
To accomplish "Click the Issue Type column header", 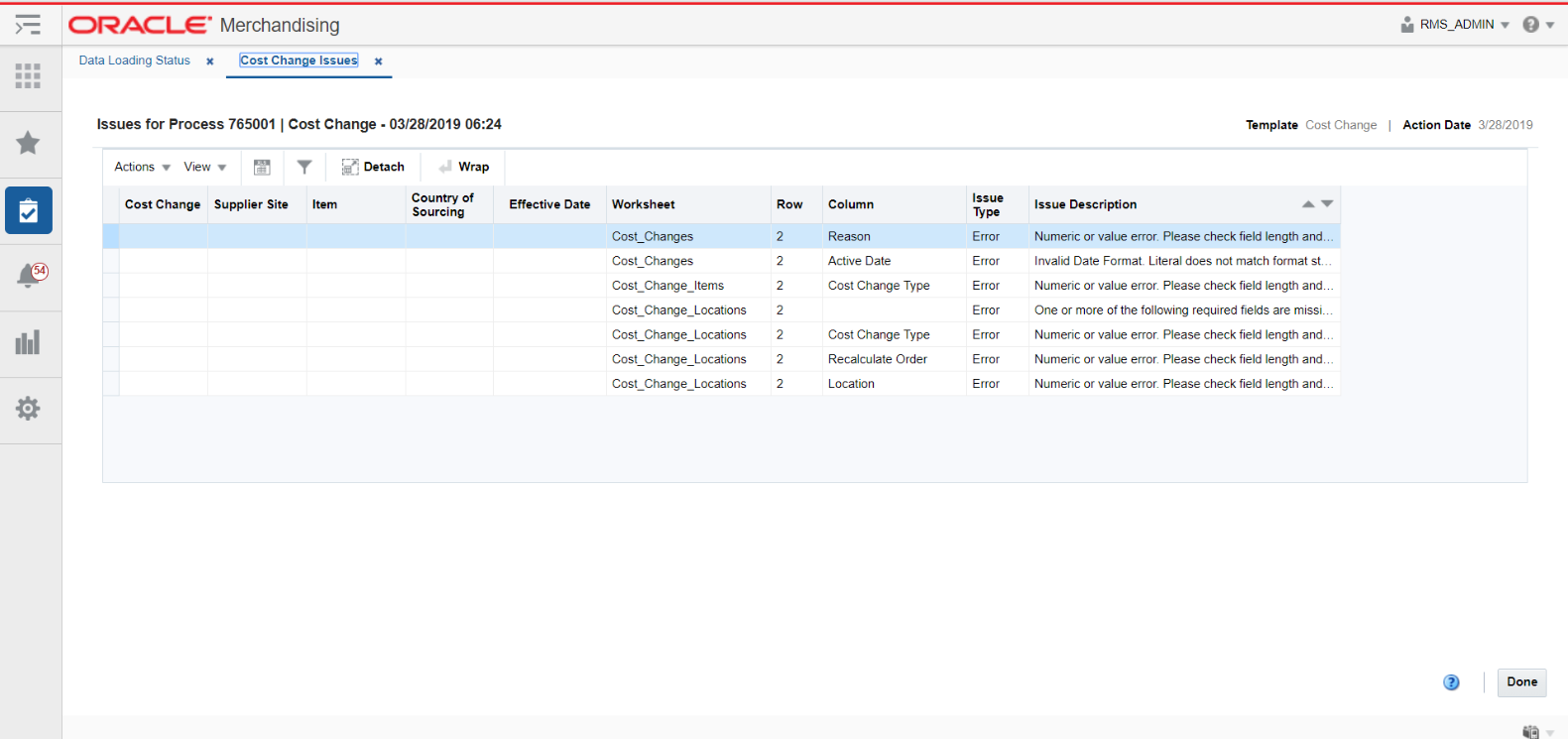I will (x=998, y=205).
